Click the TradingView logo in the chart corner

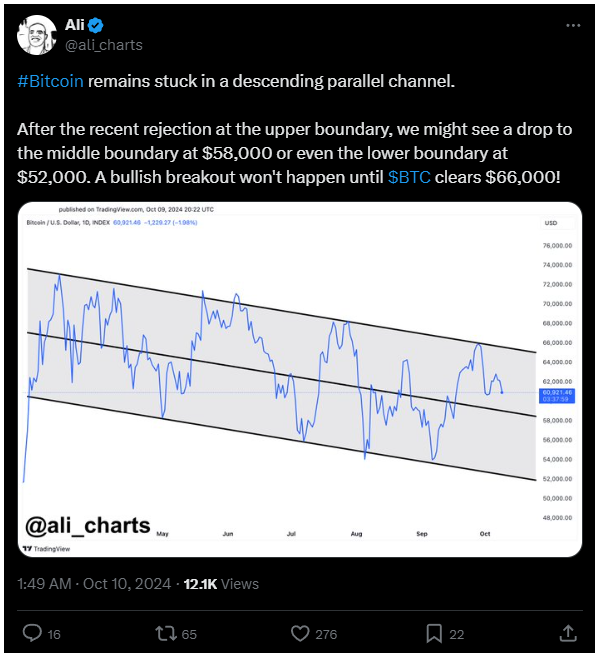click(46, 548)
